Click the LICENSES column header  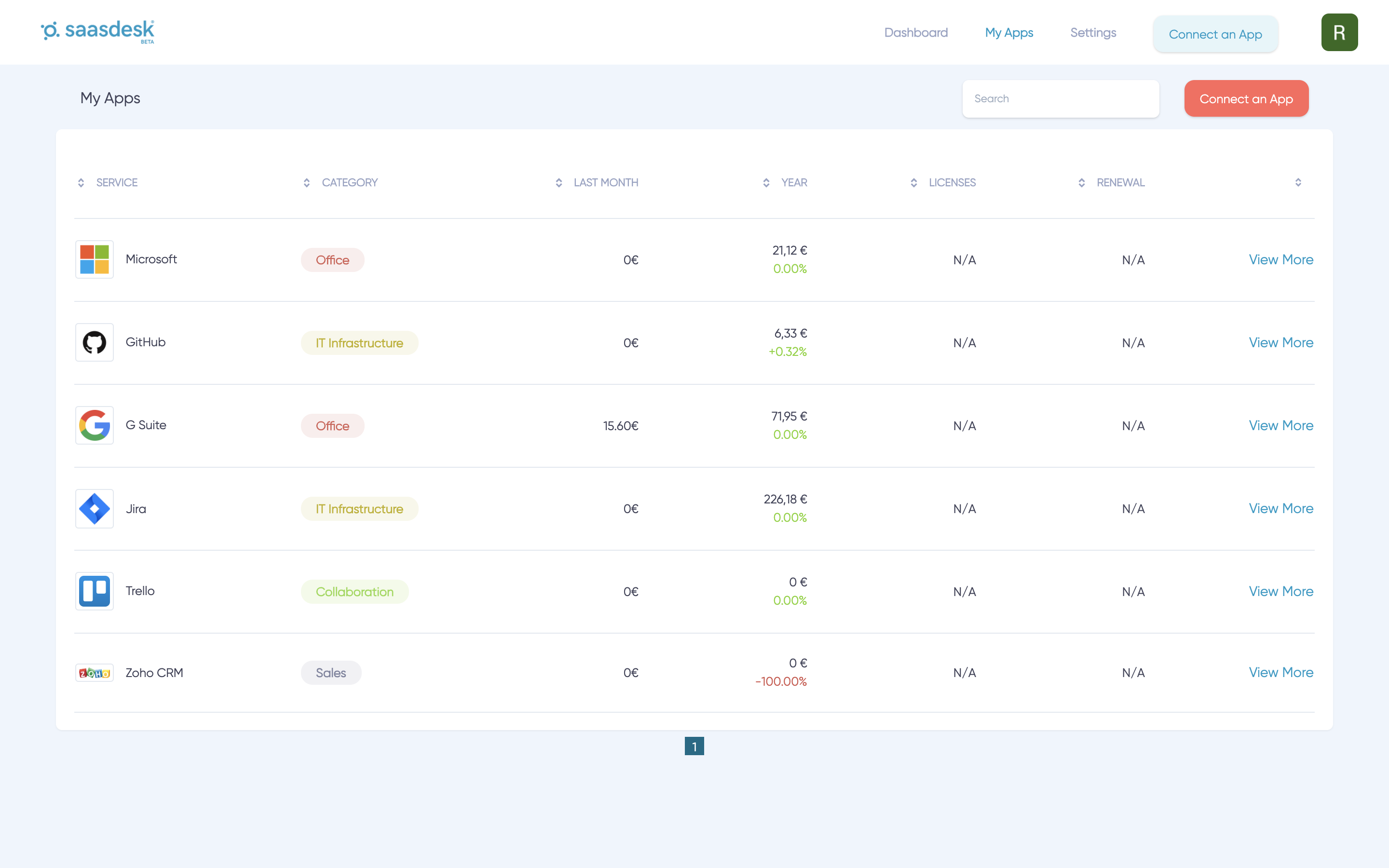coord(952,183)
